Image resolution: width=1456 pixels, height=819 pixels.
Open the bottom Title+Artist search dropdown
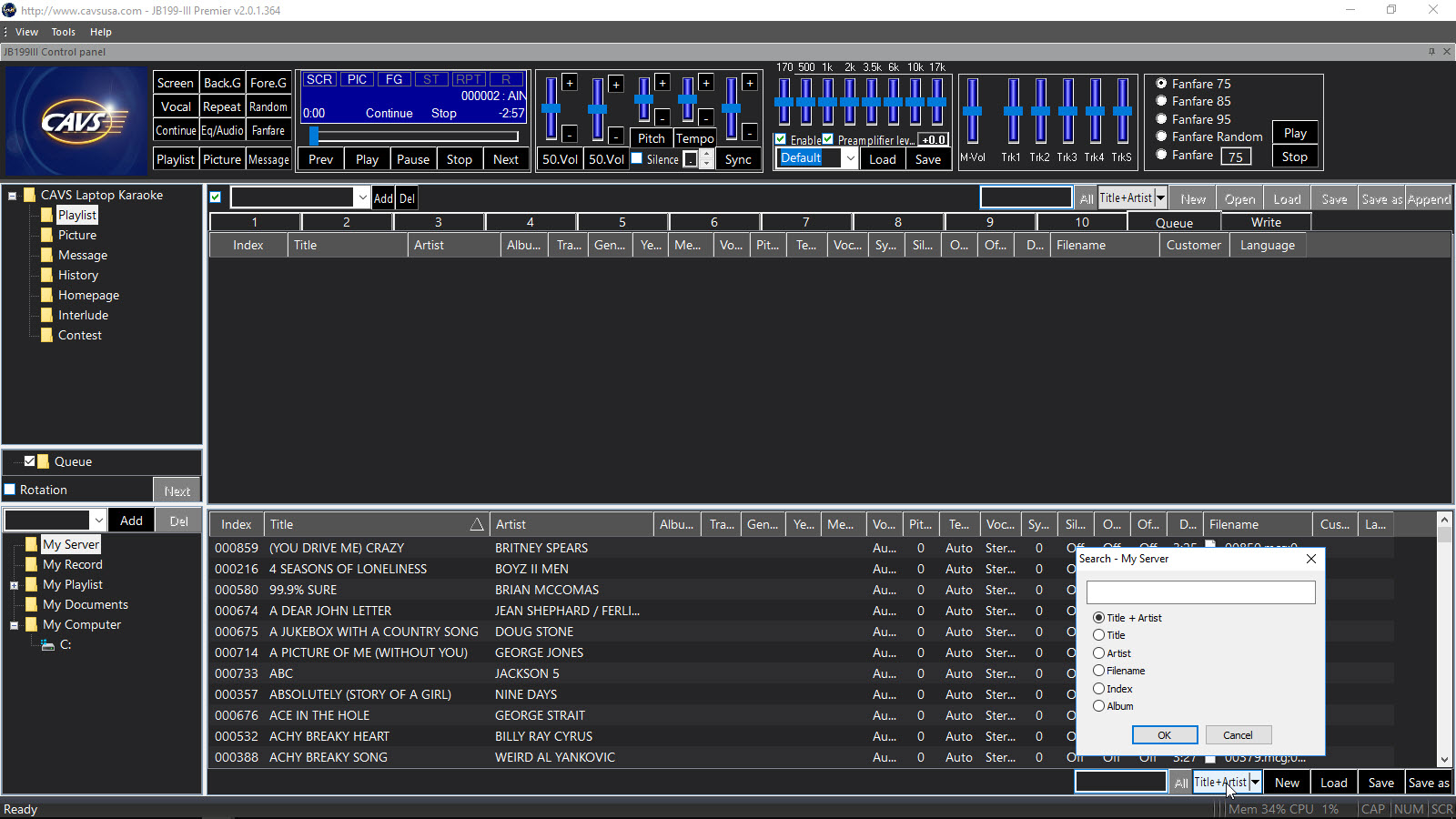point(1256,782)
